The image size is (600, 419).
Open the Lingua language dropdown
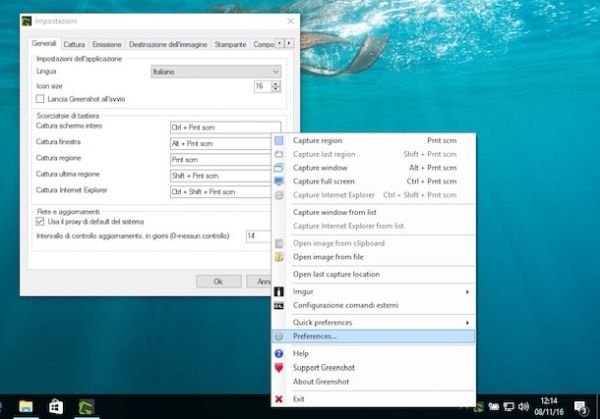[214, 72]
